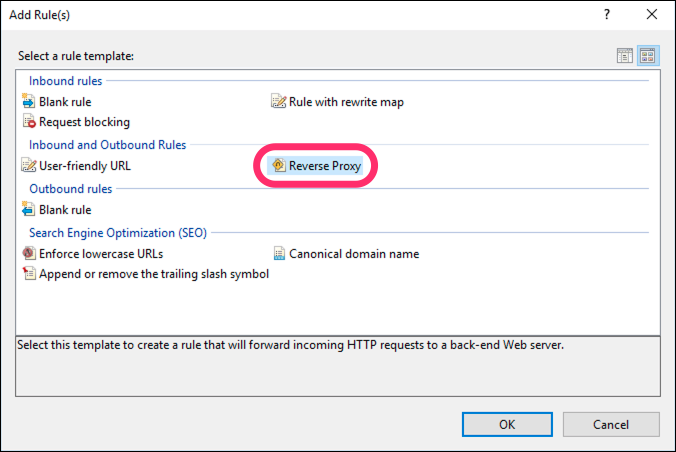Collapse Search Engine Optimization (SEO) group
This screenshot has height=452, width=676.
pyautogui.click(x=117, y=233)
